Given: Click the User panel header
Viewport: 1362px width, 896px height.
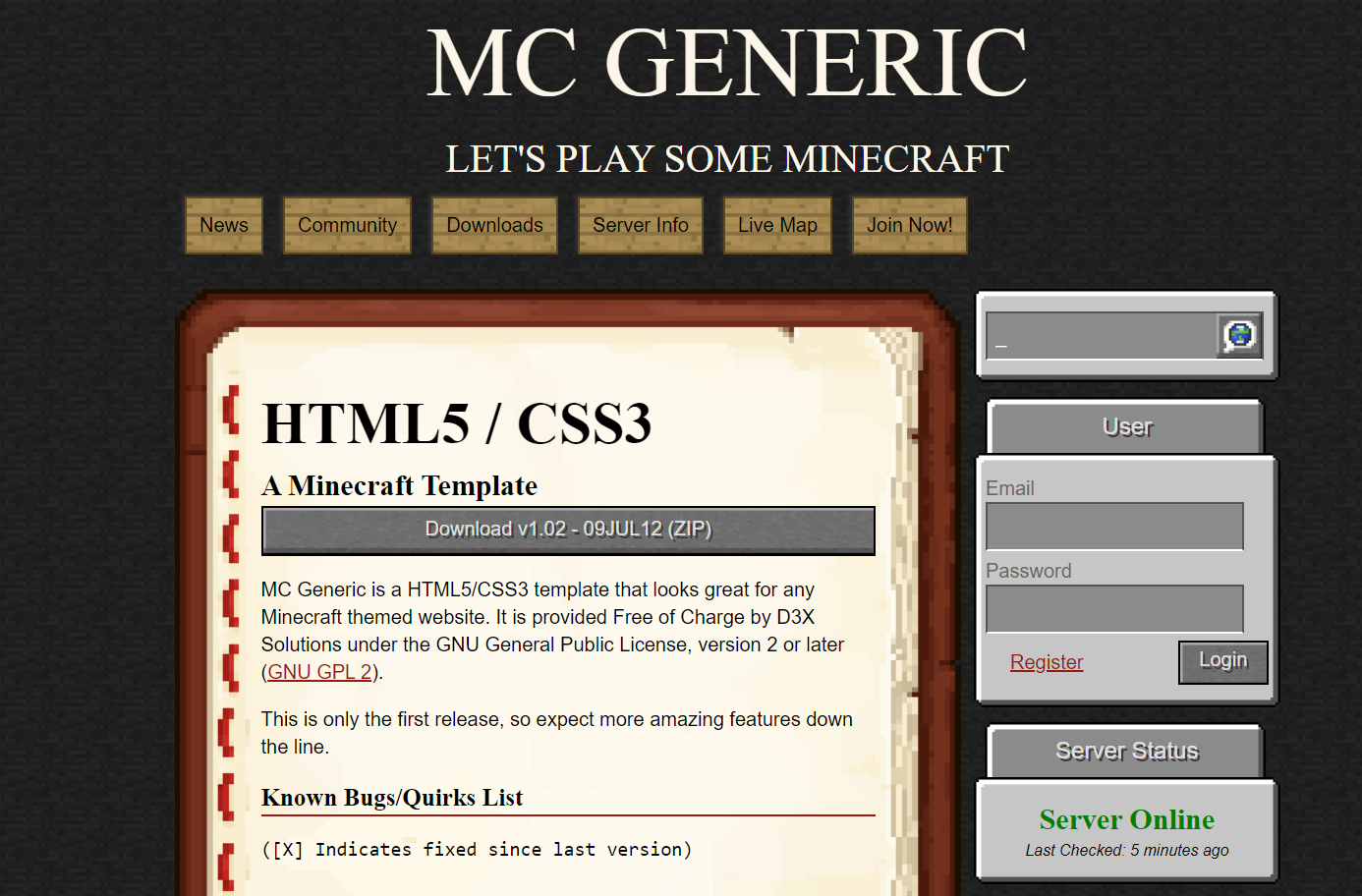Looking at the screenshot, I should coord(1126,427).
